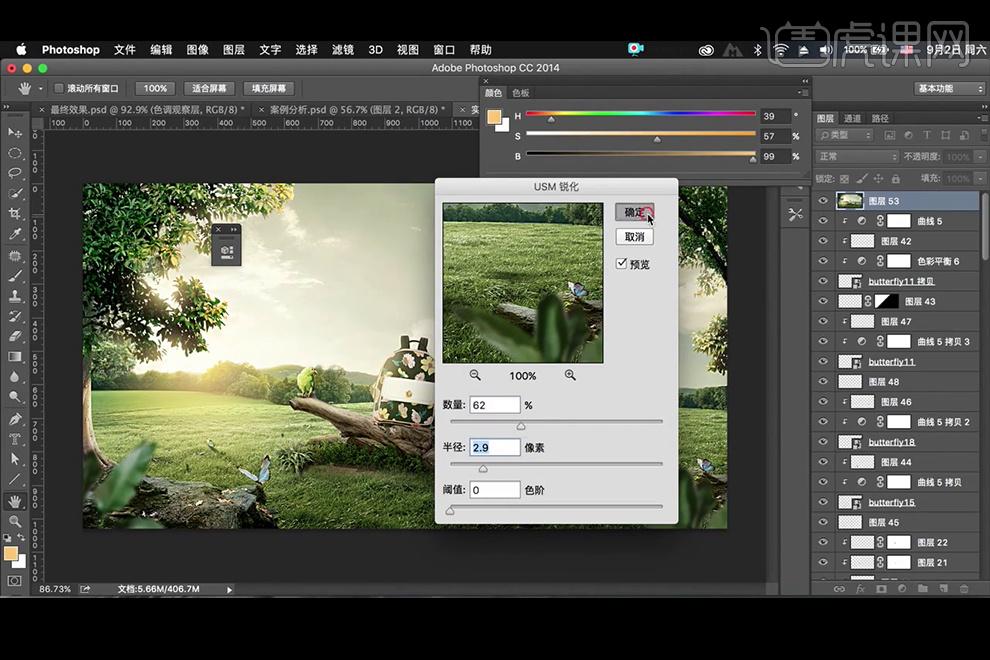990x660 pixels.
Task: Open the Layers panel flyout menu
Action: 981,118
